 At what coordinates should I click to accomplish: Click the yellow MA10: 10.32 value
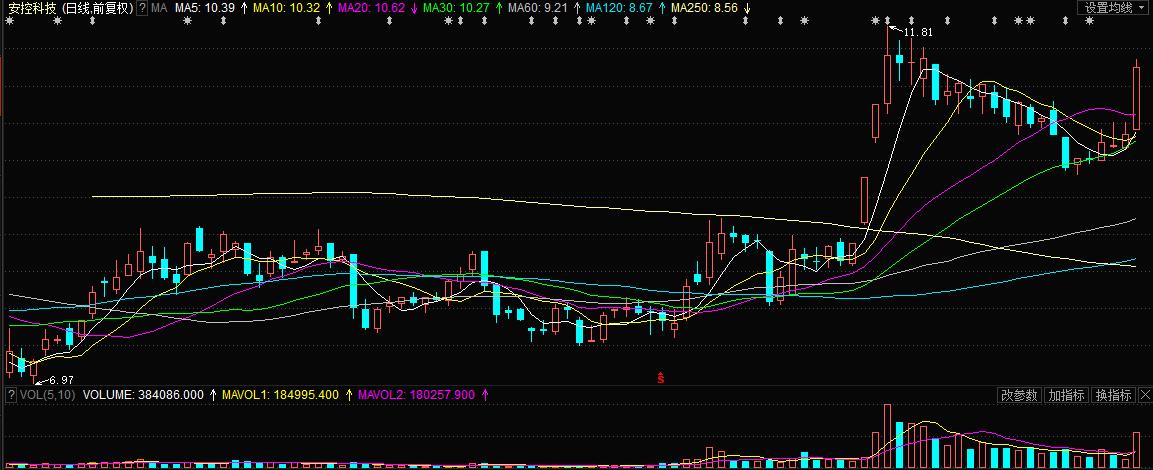pyautogui.click(x=287, y=7)
